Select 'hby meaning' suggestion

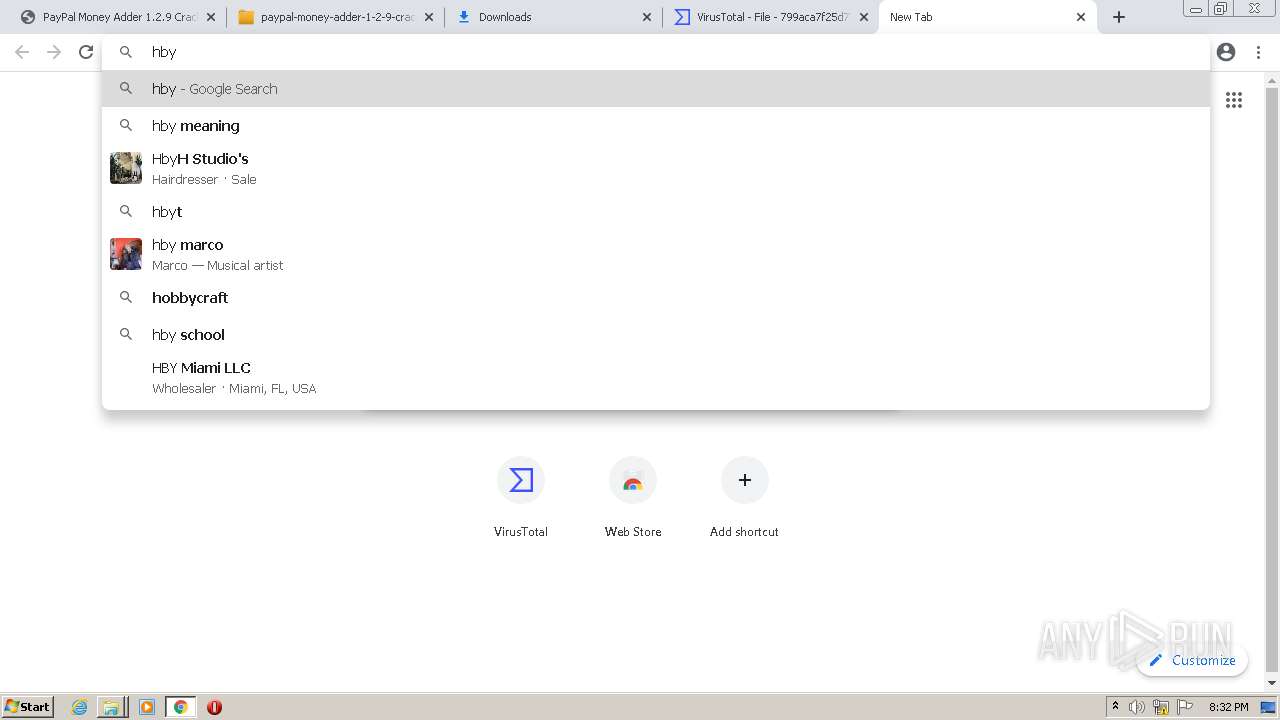pyautogui.click(x=656, y=125)
